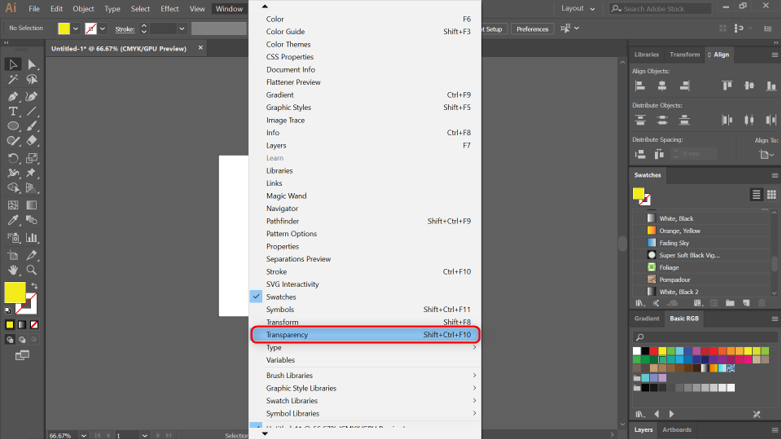The height and width of the screenshot is (439, 781).
Task: Set paint mode to None
Action: click(x=34, y=325)
